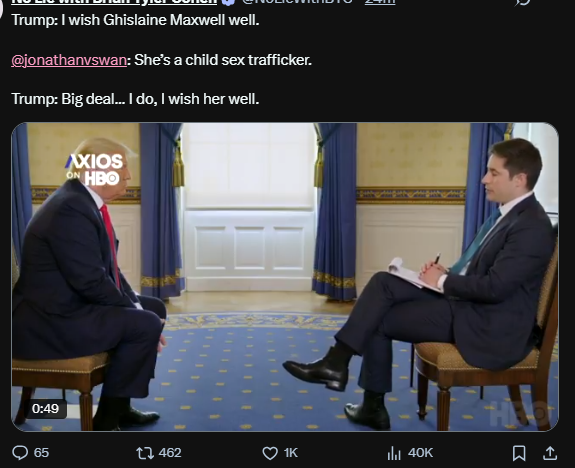The image size is (575, 468).
Task: Open the No Lie with Brian Tyler Cohen profile name
Action: coord(114,2)
